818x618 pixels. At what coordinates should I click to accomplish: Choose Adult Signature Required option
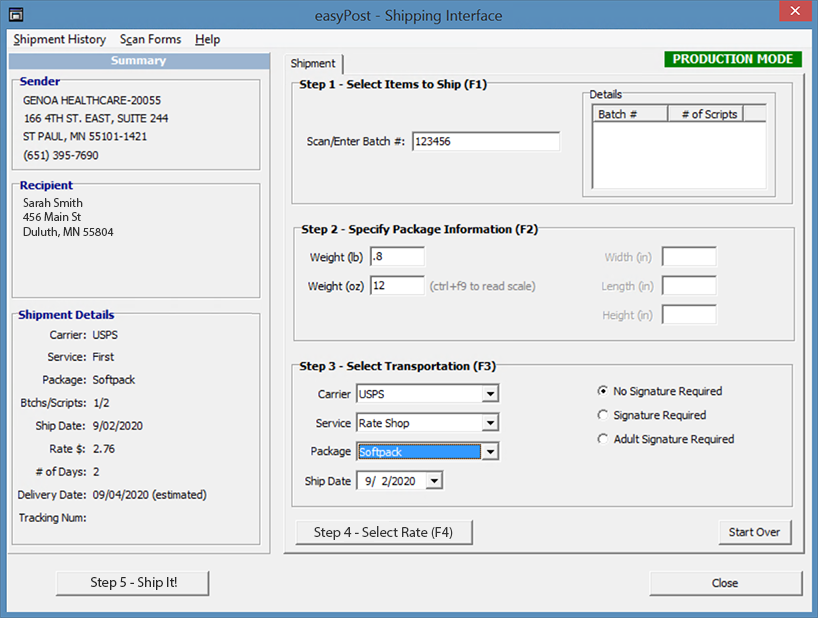pyautogui.click(x=603, y=439)
